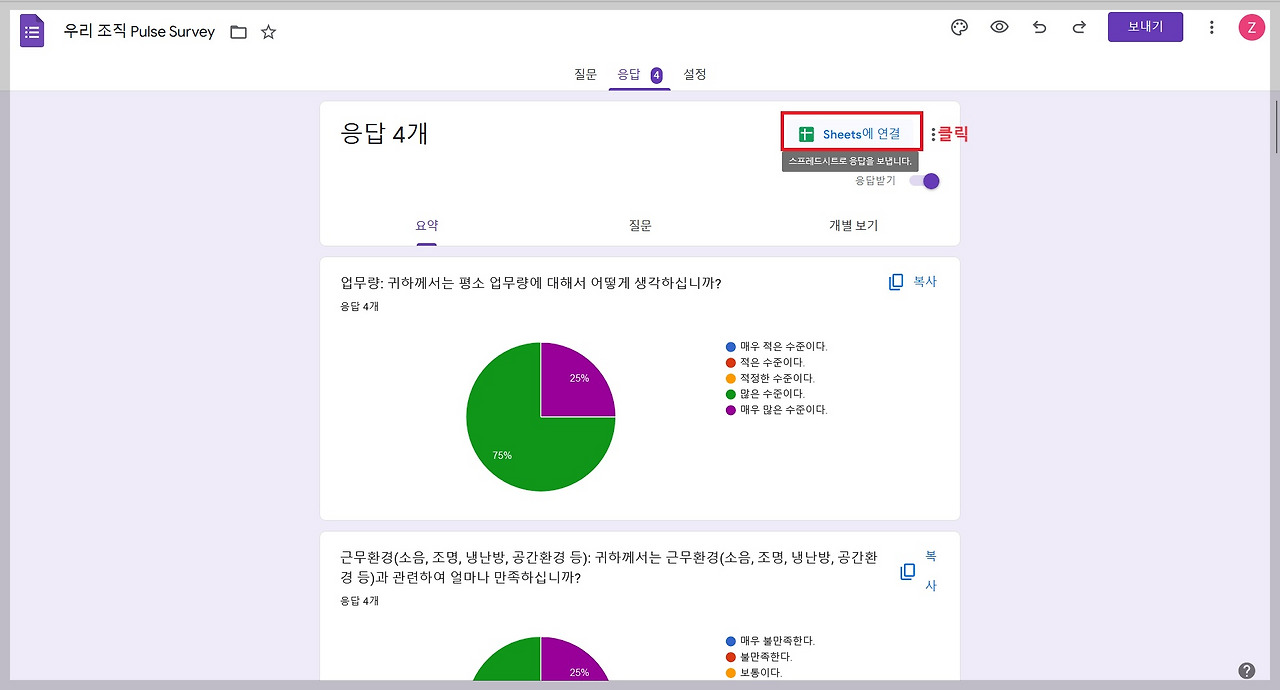The height and width of the screenshot is (690, 1280).
Task: Click legend entry 매우 불만족한다.
Action: [x=770, y=641]
